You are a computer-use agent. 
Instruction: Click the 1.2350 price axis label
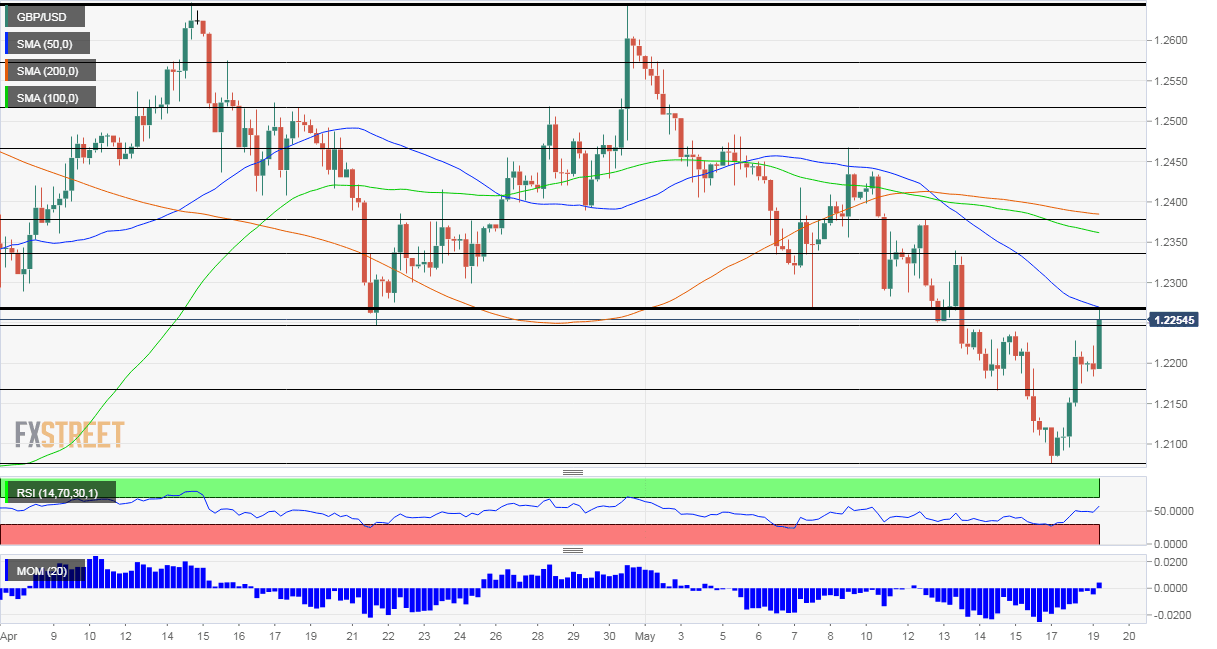click(1170, 243)
